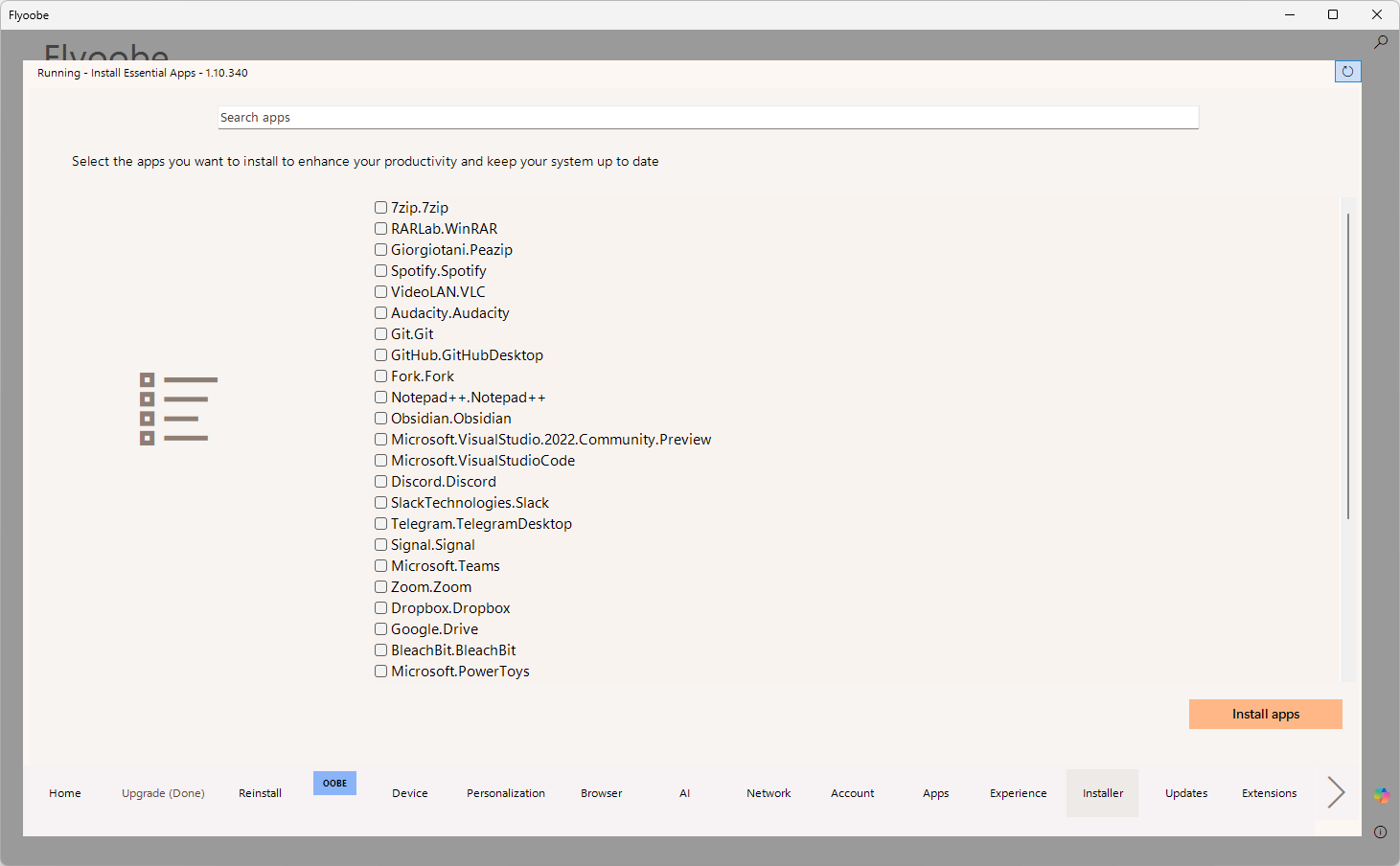Tick the Zoom.Zoom checkbox

click(380, 587)
